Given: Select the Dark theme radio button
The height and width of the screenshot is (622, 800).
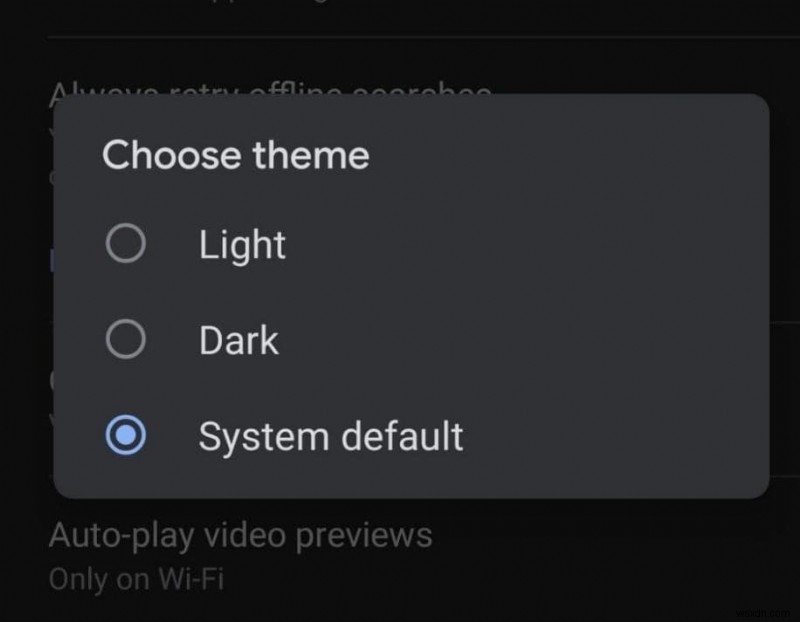Looking at the screenshot, I should pyautogui.click(x=125, y=339).
